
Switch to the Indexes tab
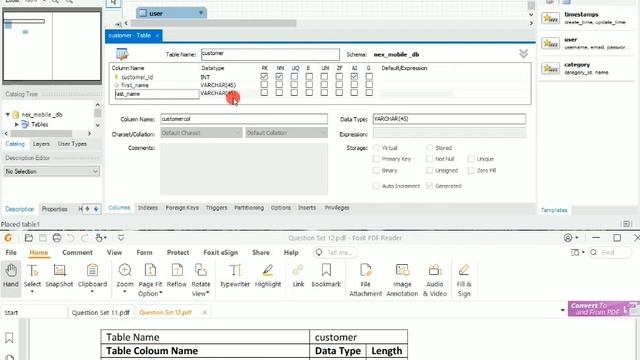pos(147,208)
